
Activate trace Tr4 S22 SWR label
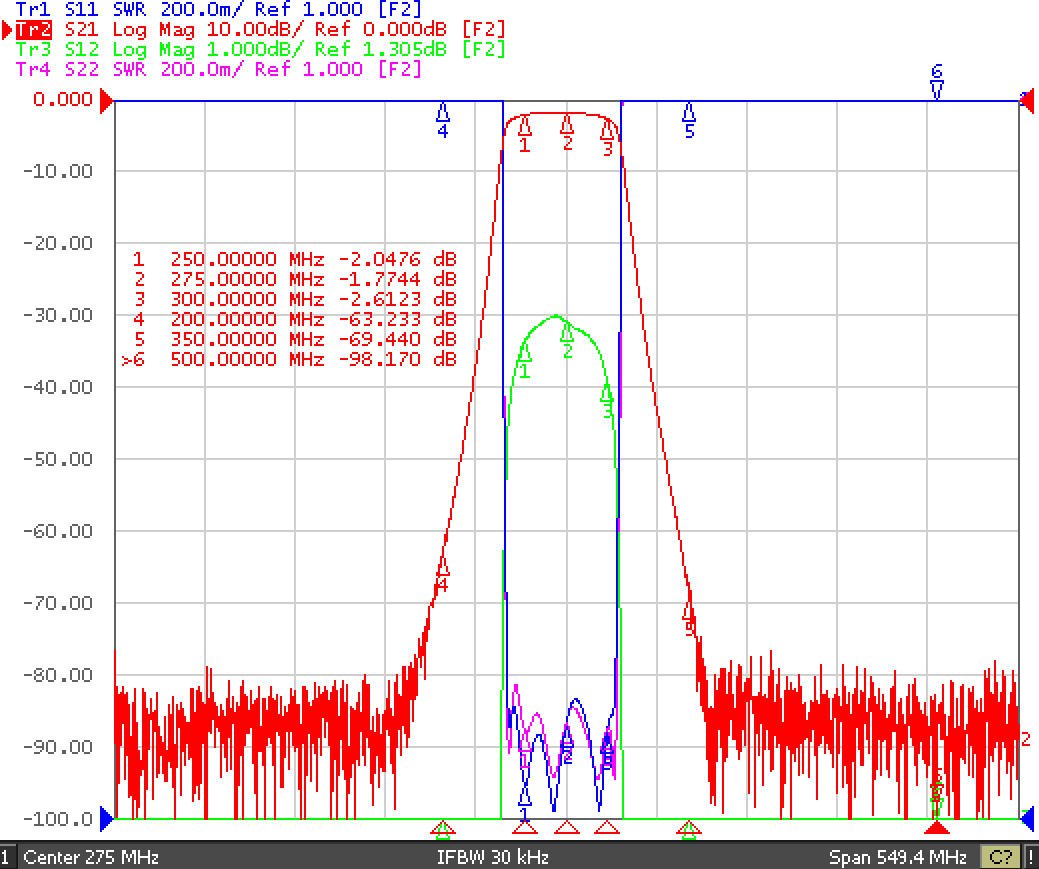tap(219, 69)
